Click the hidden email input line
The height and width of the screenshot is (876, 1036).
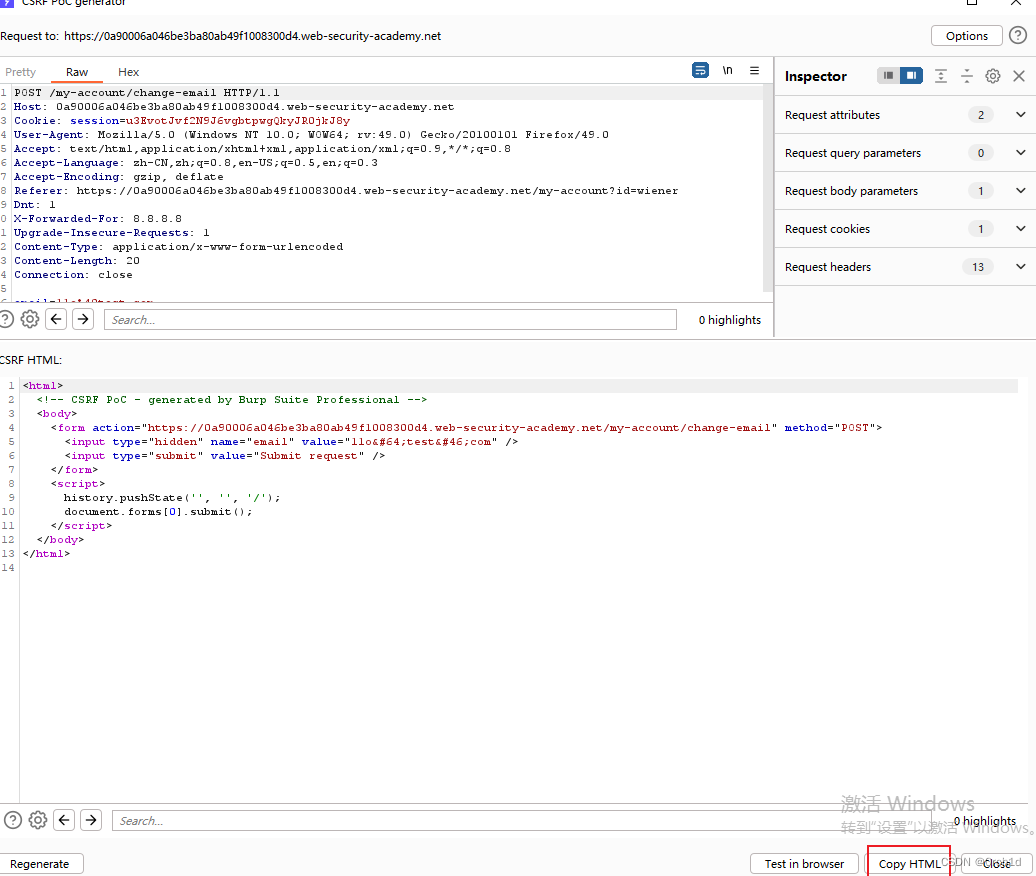(291, 441)
